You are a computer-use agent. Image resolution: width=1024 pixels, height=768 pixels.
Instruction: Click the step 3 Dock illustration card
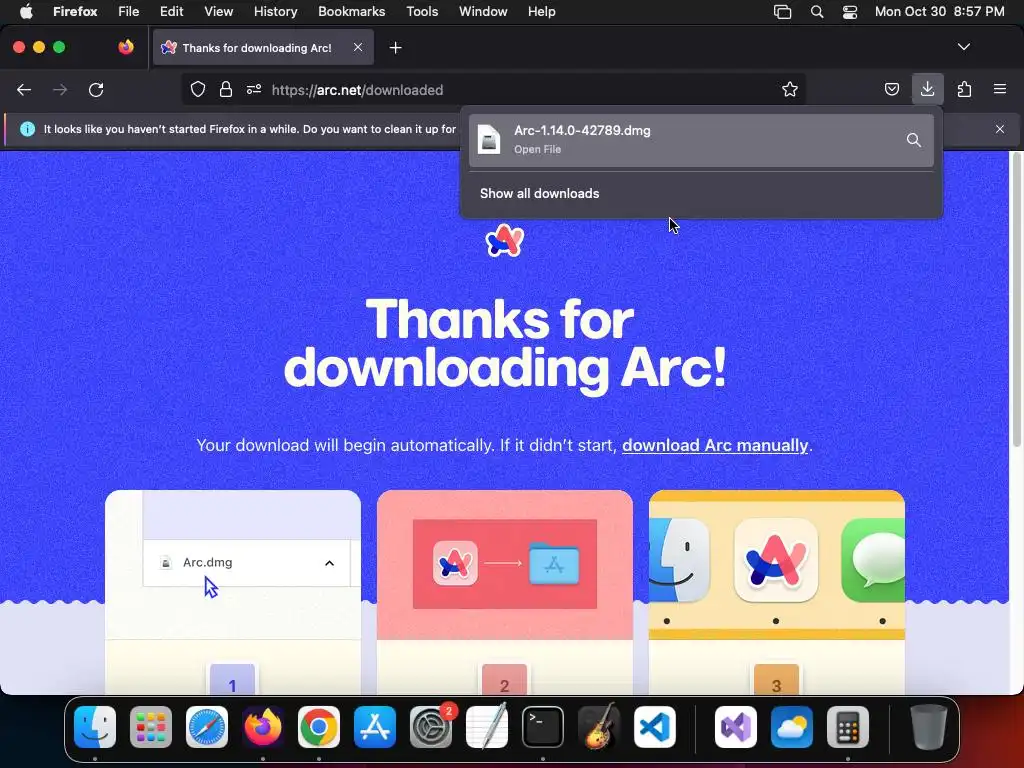[777, 592]
